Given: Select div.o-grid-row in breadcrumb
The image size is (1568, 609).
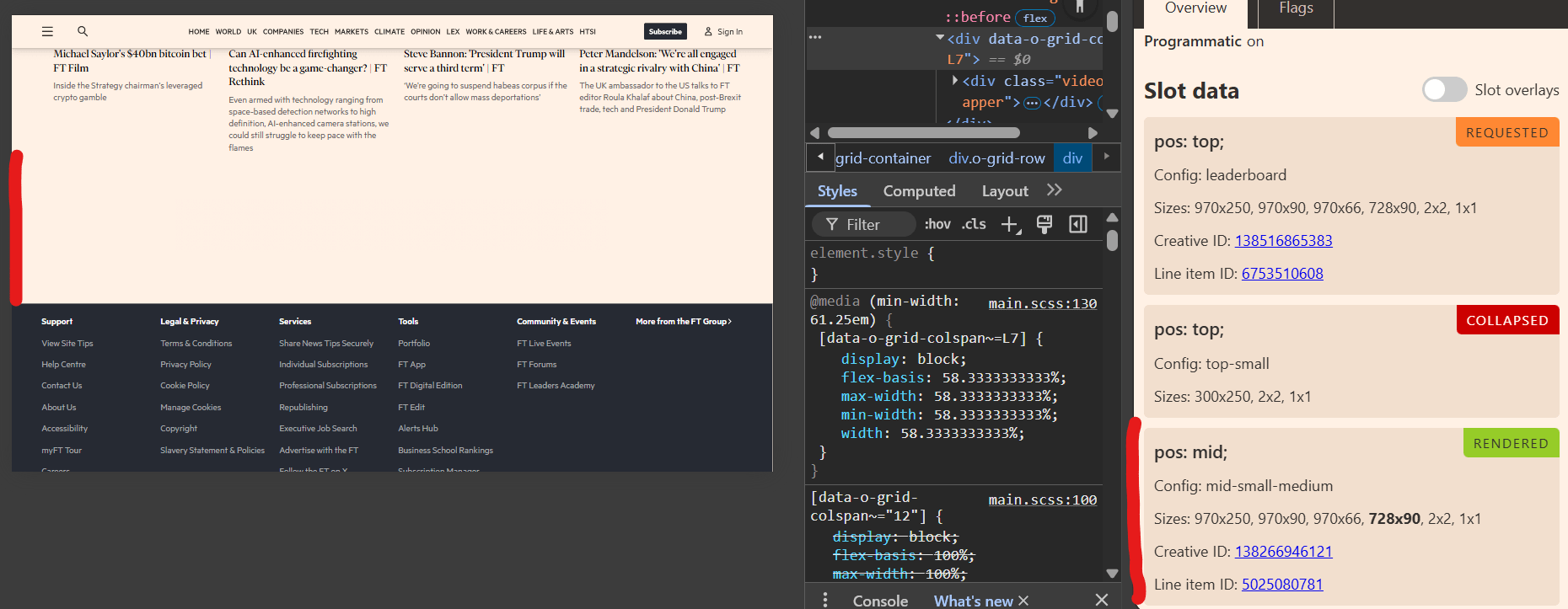Looking at the screenshot, I should (x=996, y=158).
